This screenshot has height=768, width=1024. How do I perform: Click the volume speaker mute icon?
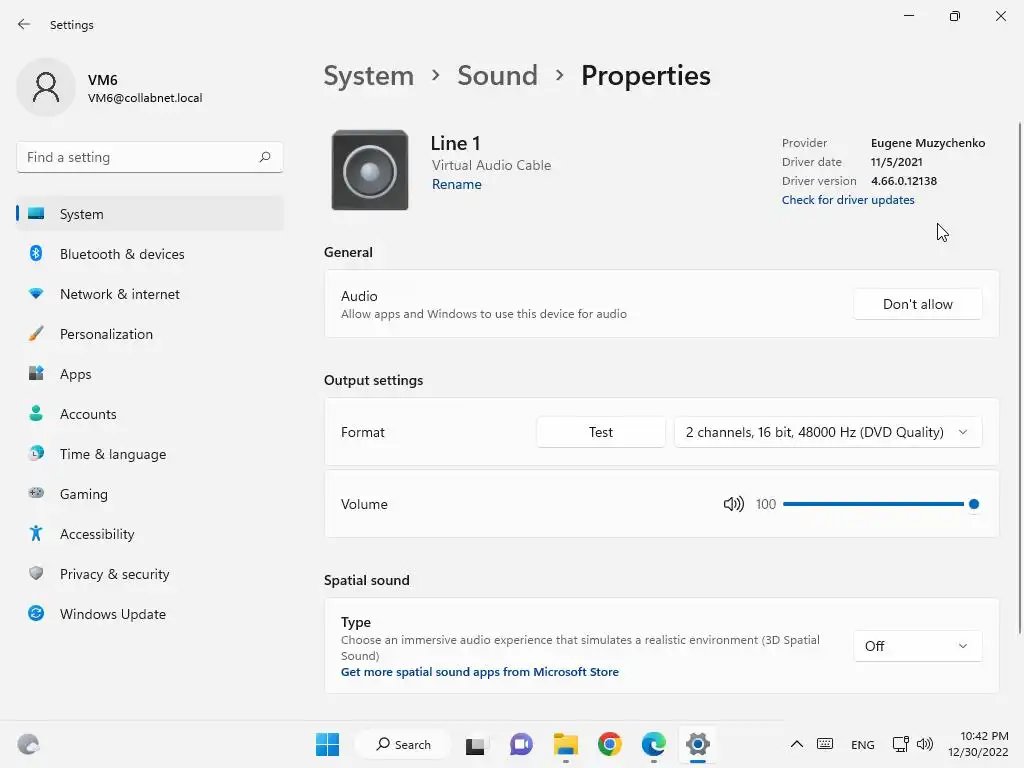coord(733,504)
